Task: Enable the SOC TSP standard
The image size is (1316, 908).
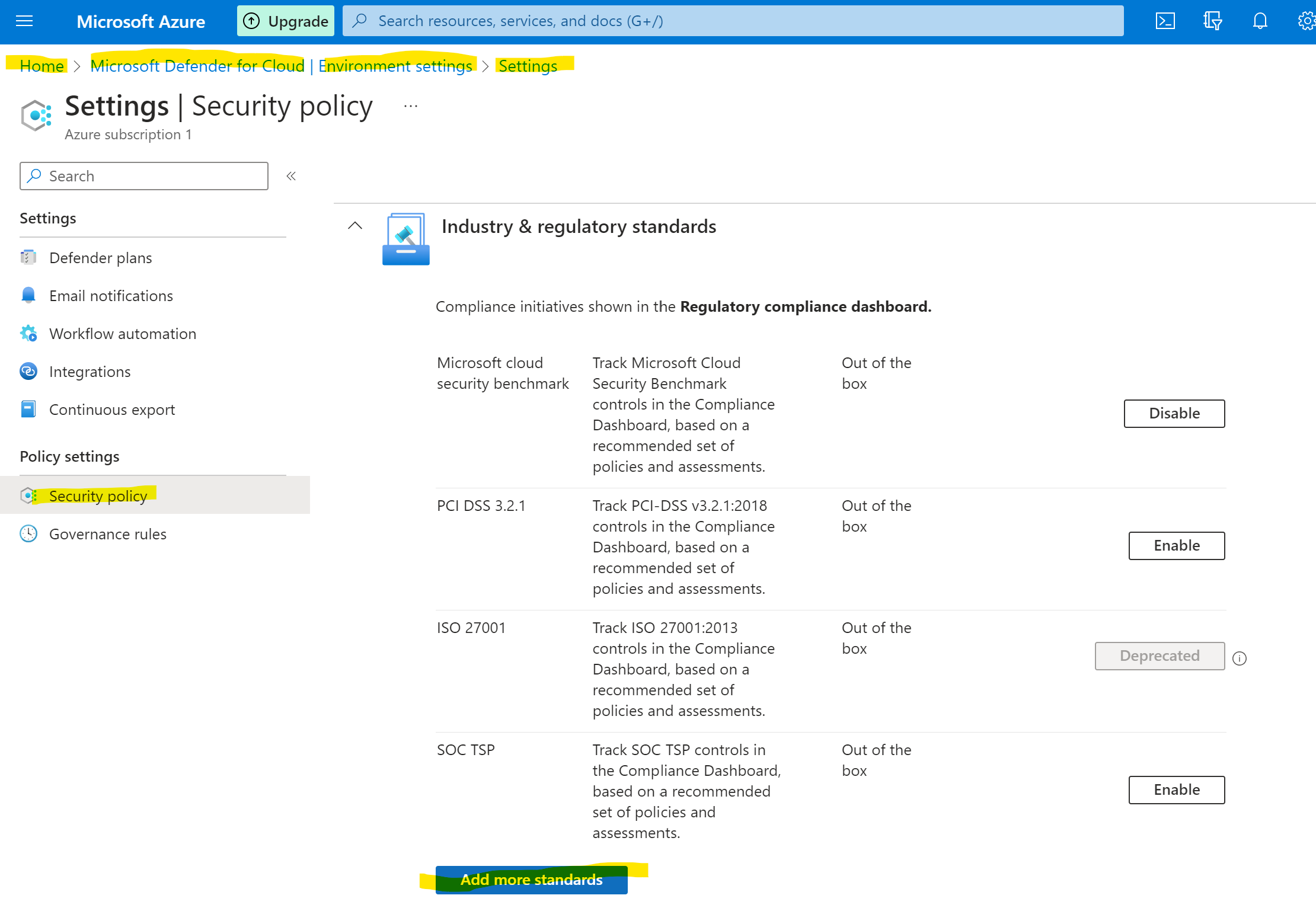Action: point(1176,789)
